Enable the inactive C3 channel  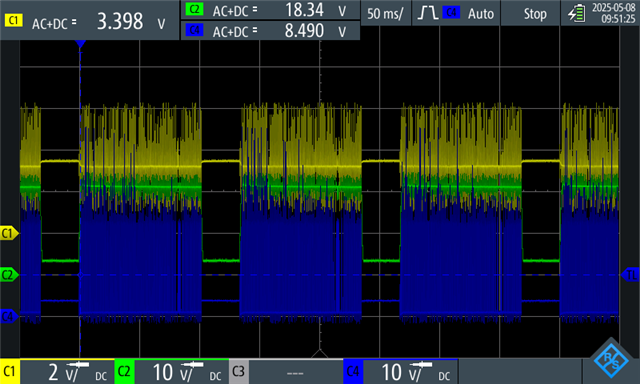(x=239, y=371)
